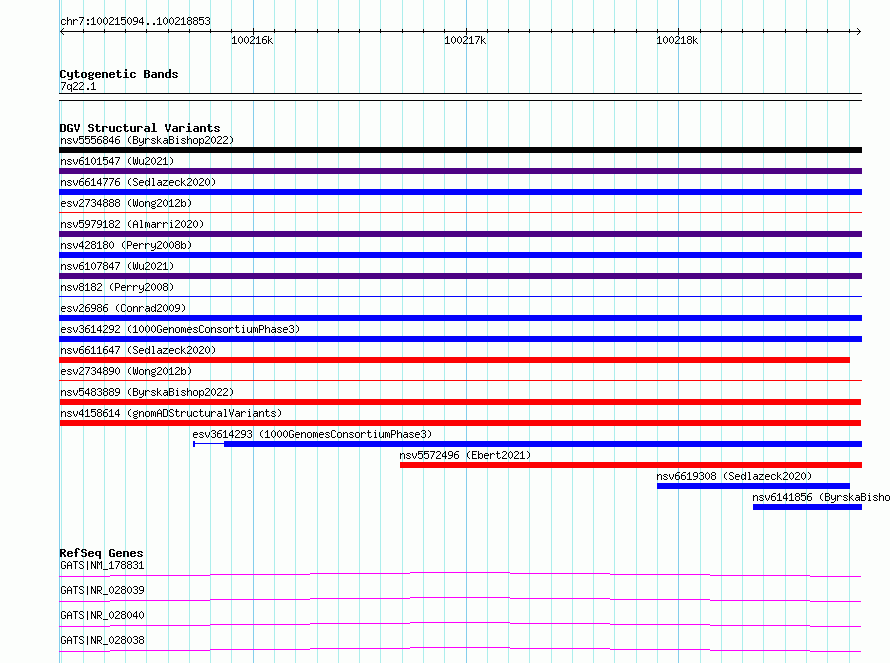The image size is (890, 663).
Task: Select the purple nsv6101547 variant bar
Action: (460, 171)
